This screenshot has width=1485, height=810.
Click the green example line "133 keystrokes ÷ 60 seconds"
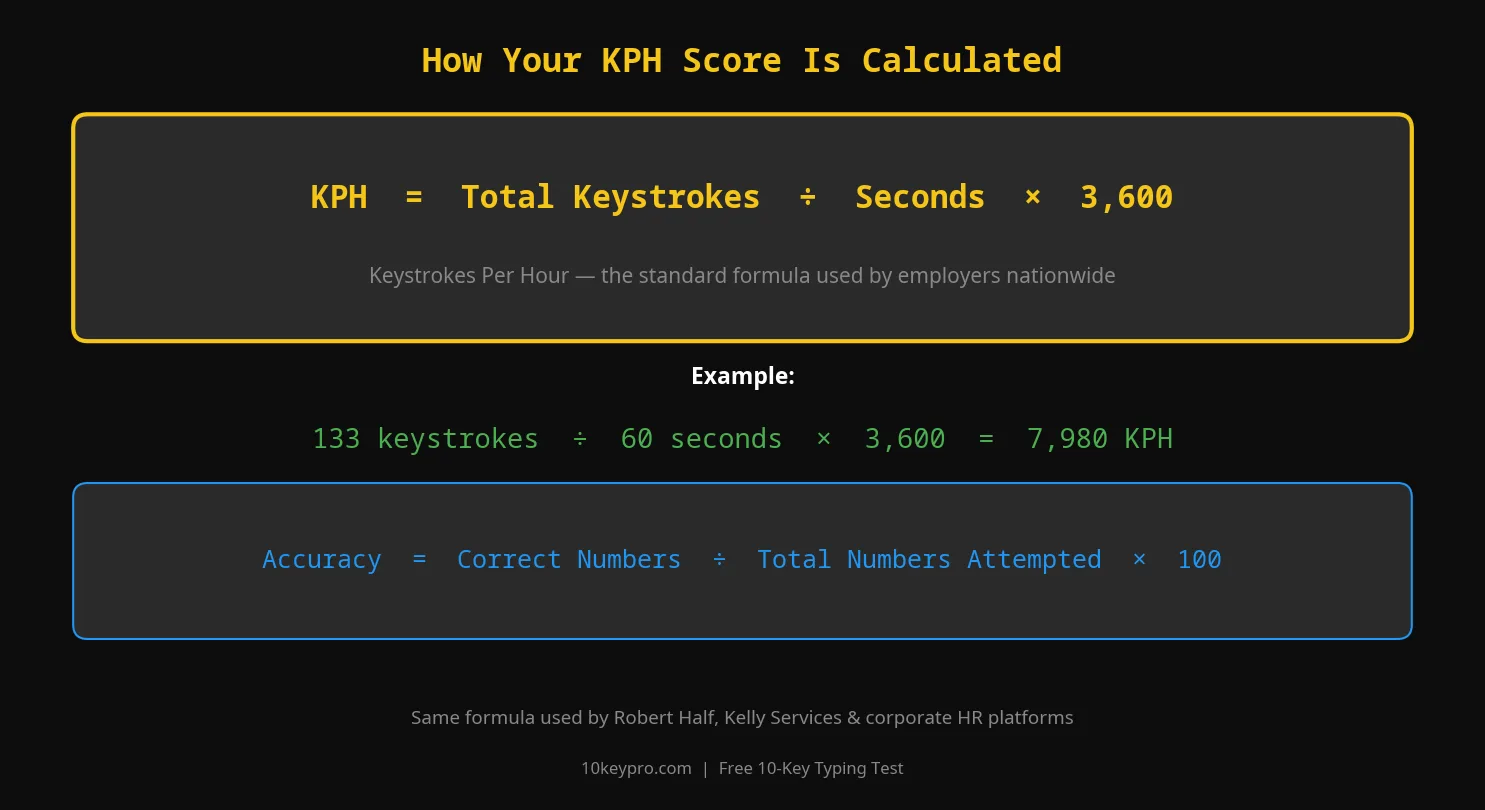coord(742,438)
